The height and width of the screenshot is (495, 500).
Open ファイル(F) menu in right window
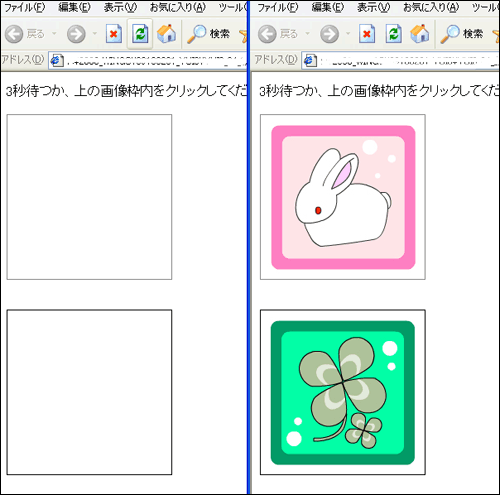click(277, 7)
